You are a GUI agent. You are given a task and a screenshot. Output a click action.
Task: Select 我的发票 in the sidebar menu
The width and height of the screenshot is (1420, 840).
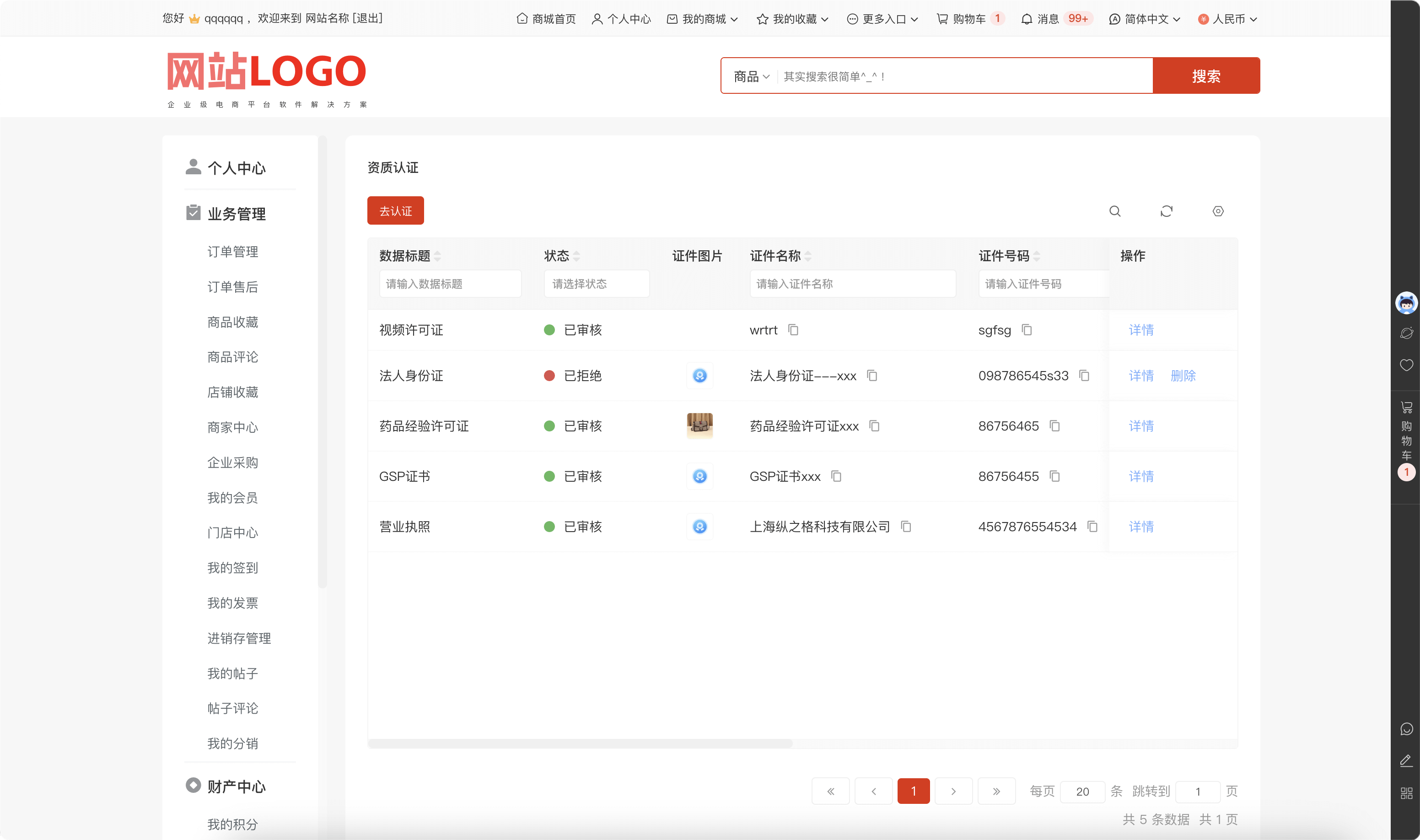(x=232, y=603)
